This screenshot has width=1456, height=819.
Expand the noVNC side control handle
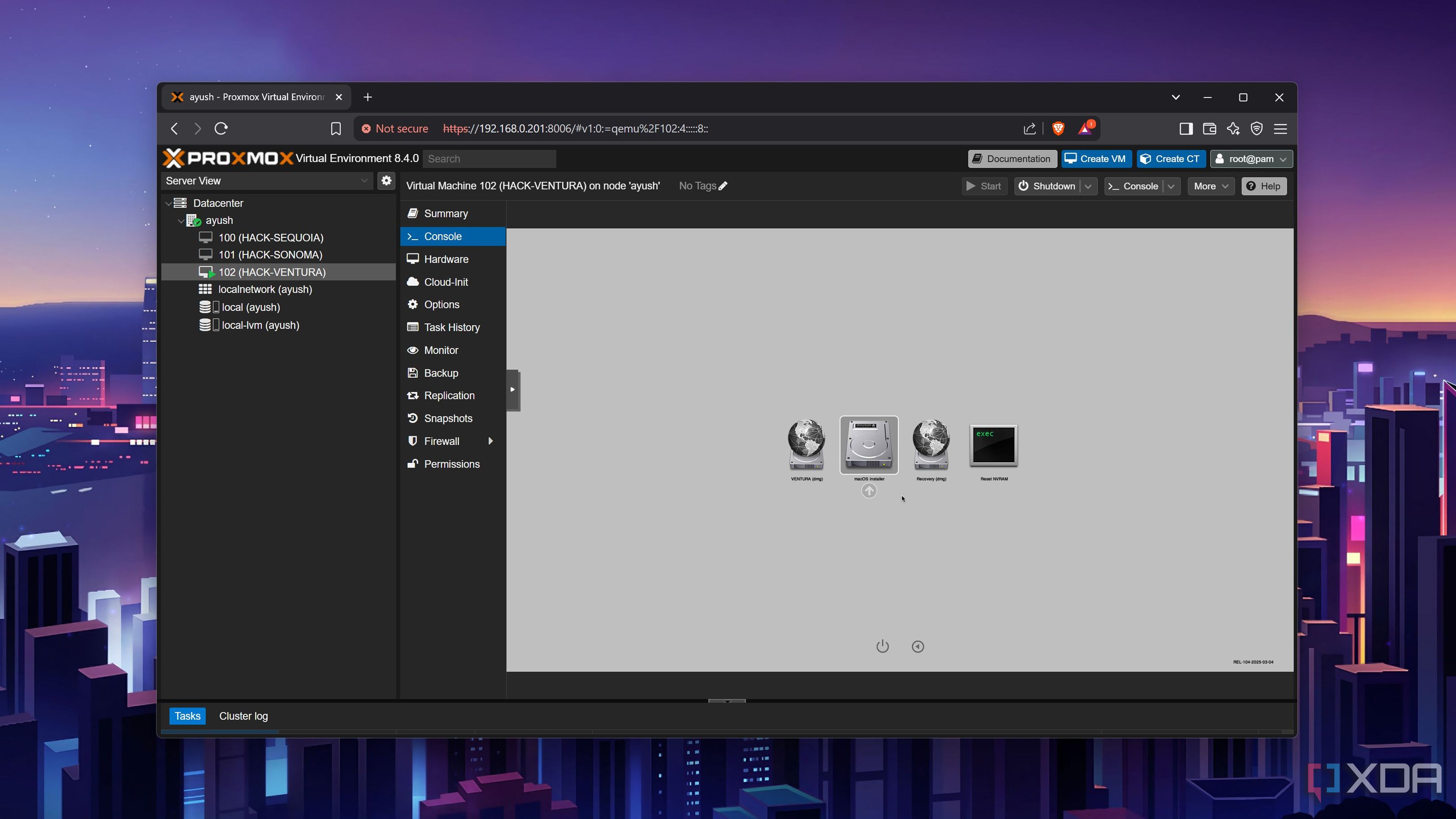(x=513, y=390)
